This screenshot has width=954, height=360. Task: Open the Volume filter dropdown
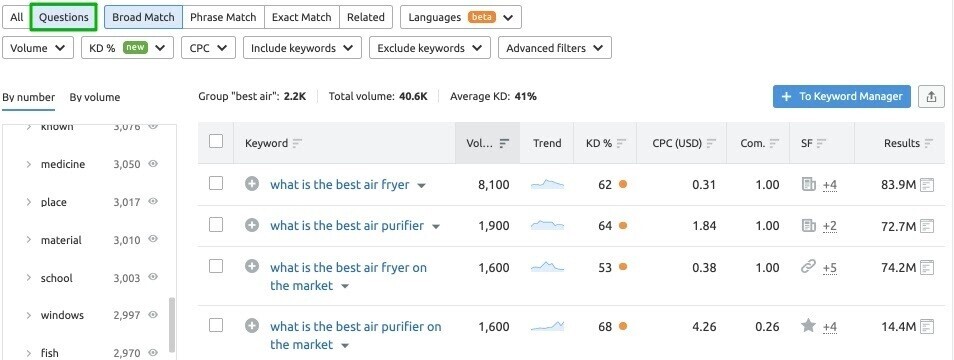tap(38, 48)
